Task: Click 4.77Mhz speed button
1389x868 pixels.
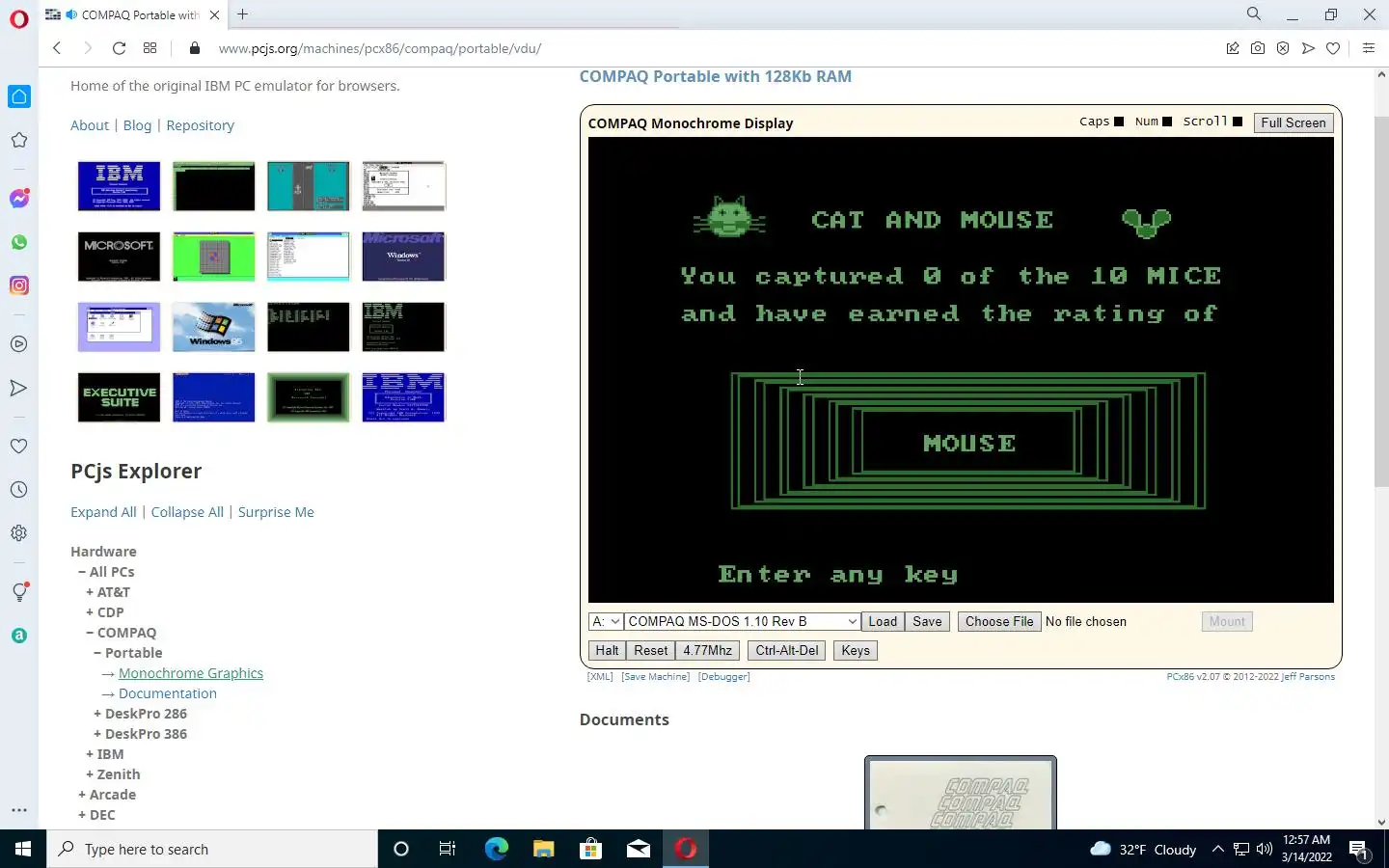Action: (x=708, y=651)
